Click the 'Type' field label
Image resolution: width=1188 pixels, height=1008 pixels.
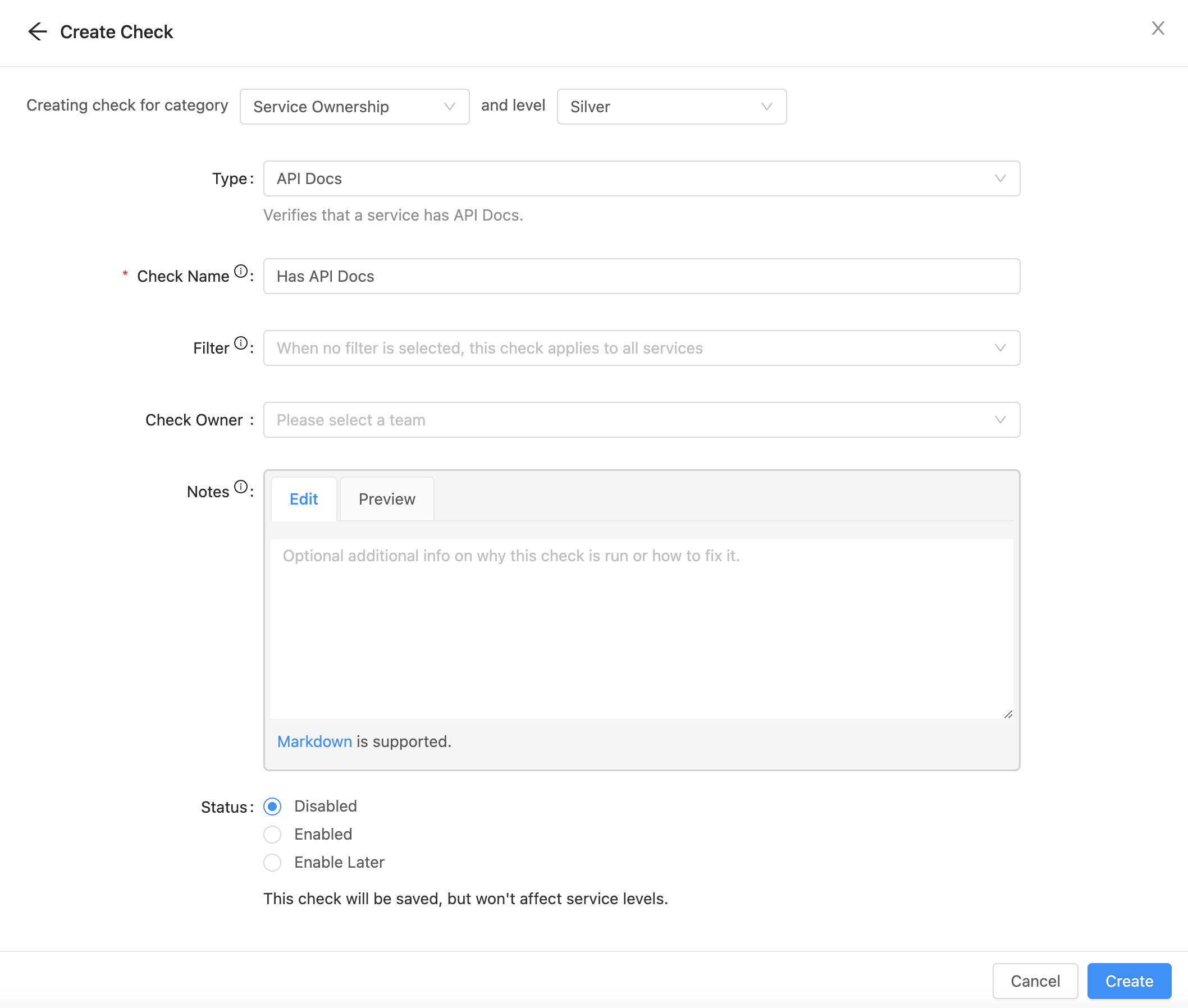click(229, 179)
